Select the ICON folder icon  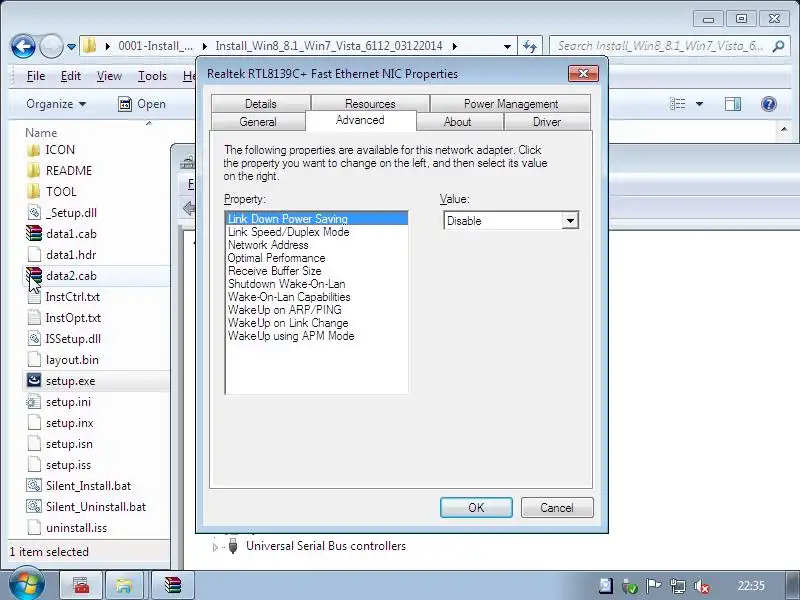(34, 150)
